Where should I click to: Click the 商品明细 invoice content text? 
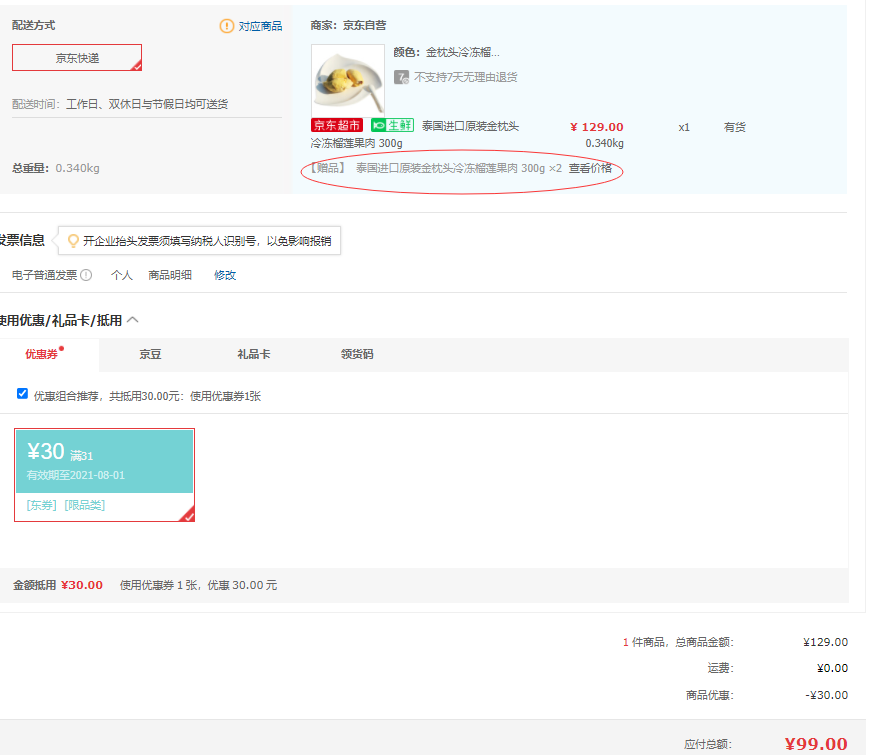(170, 275)
